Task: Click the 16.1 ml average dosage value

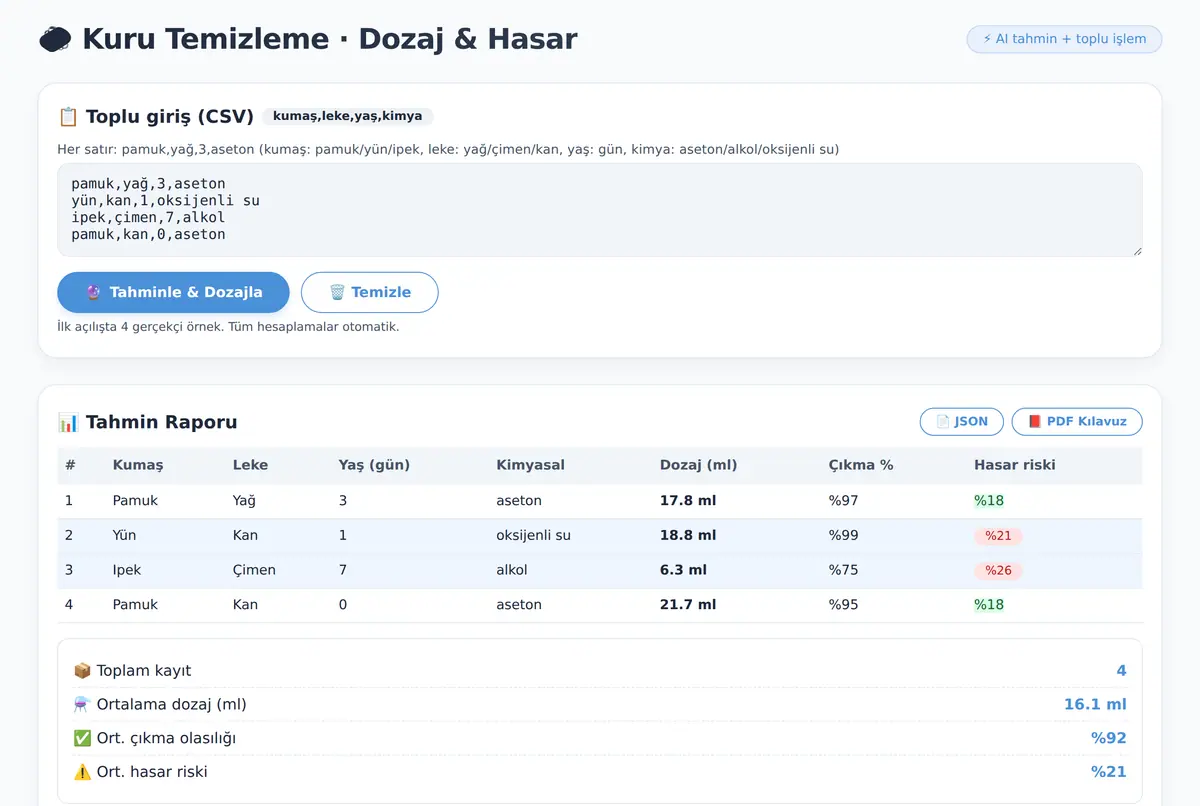Action: click(x=1095, y=704)
